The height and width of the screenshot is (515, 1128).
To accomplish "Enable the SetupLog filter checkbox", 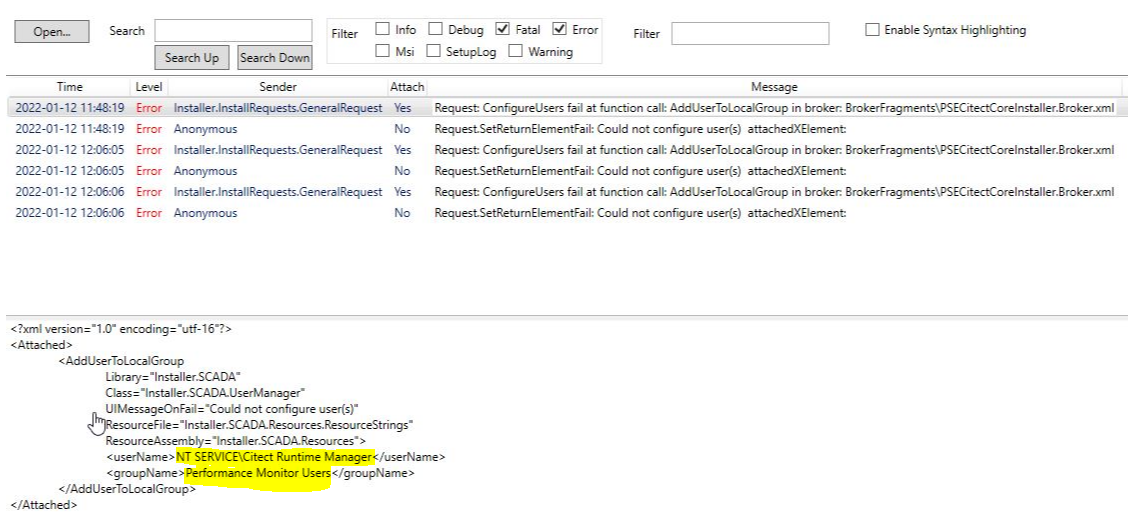I will (433, 52).
